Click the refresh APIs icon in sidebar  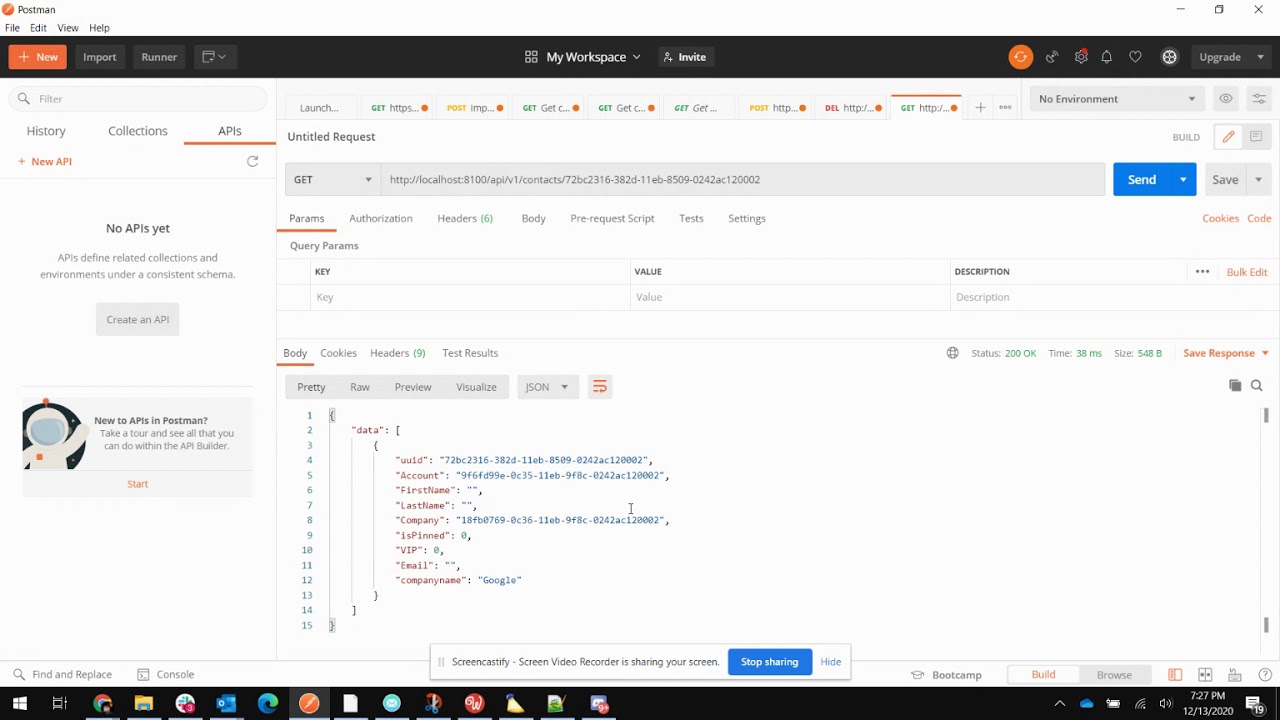click(253, 161)
